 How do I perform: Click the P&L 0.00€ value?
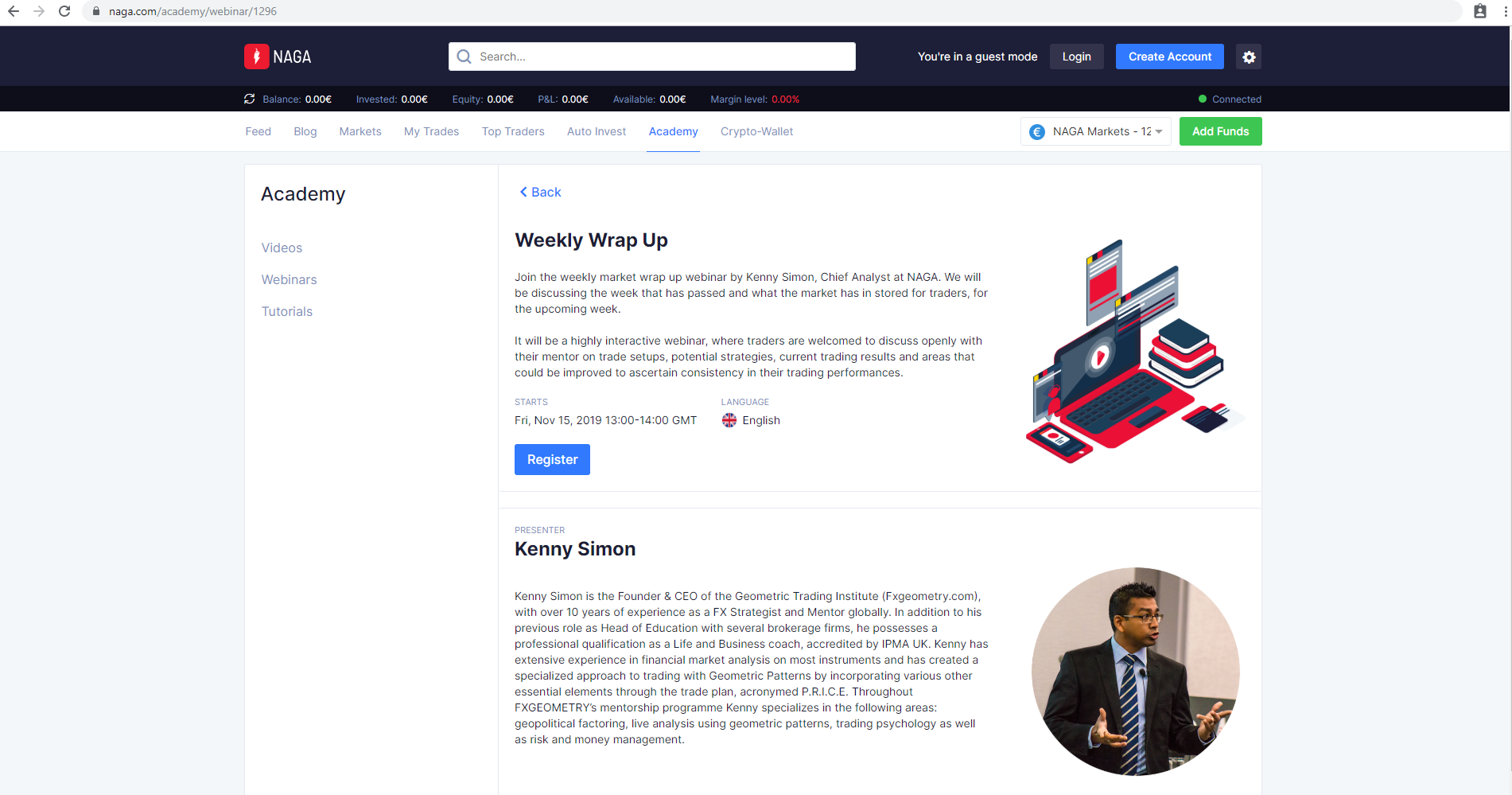click(x=575, y=99)
